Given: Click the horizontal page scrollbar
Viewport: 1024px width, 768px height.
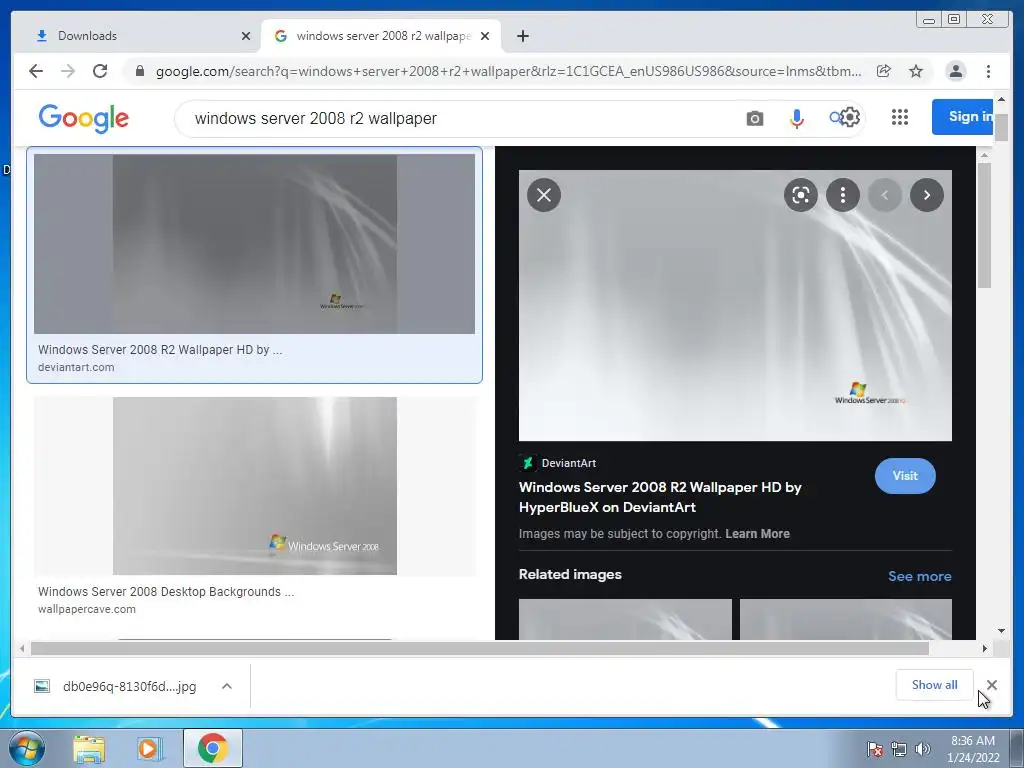Looking at the screenshot, I should coord(480,648).
